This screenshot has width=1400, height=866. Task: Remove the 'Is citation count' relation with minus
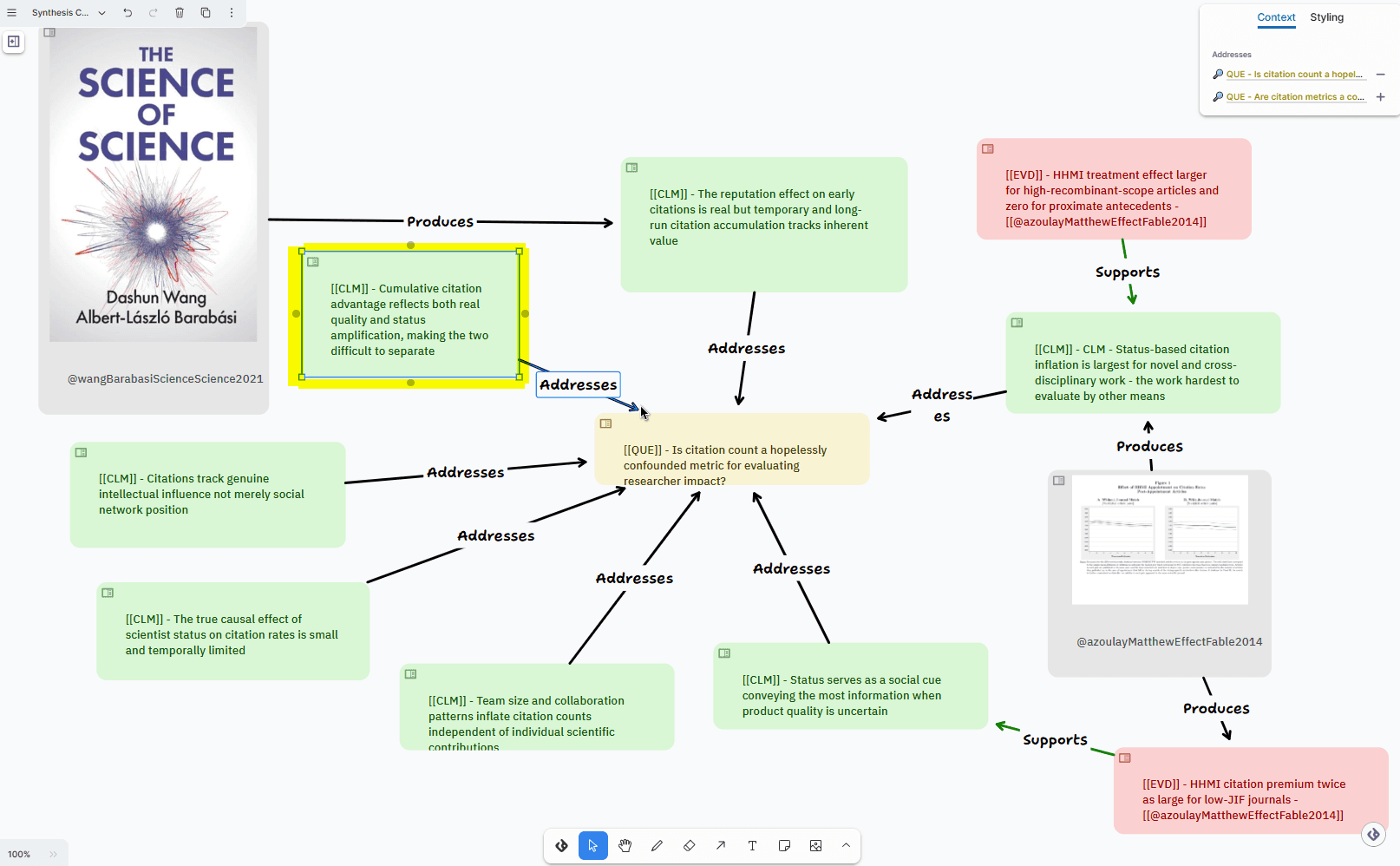click(1380, 75)
